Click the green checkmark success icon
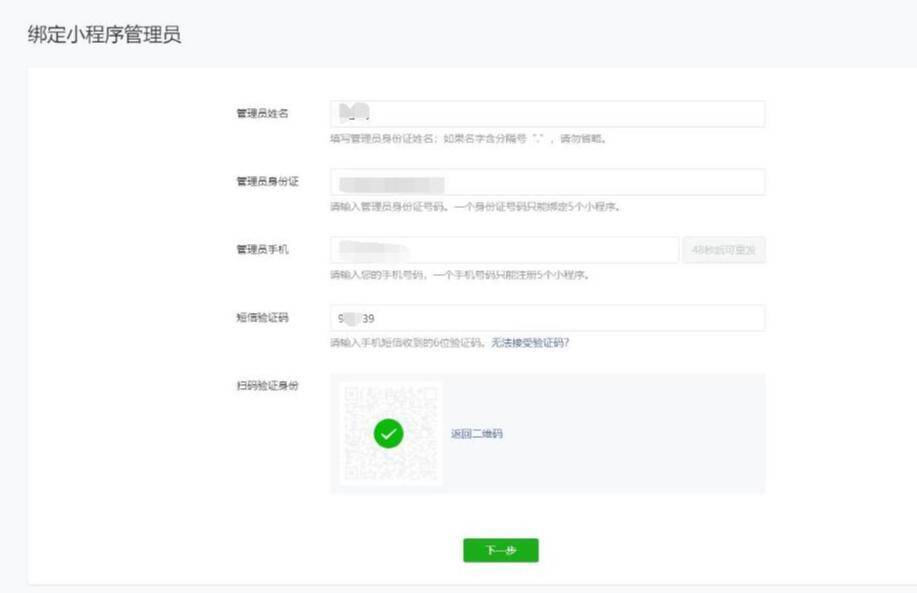 (388, 434)
